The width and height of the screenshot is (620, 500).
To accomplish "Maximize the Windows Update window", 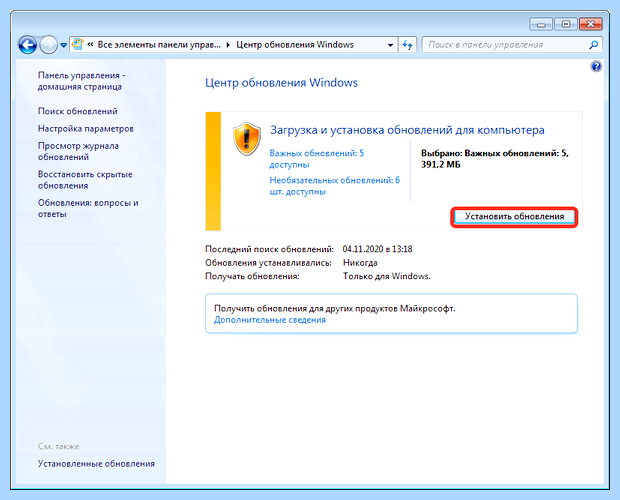I will coord(566,25).
